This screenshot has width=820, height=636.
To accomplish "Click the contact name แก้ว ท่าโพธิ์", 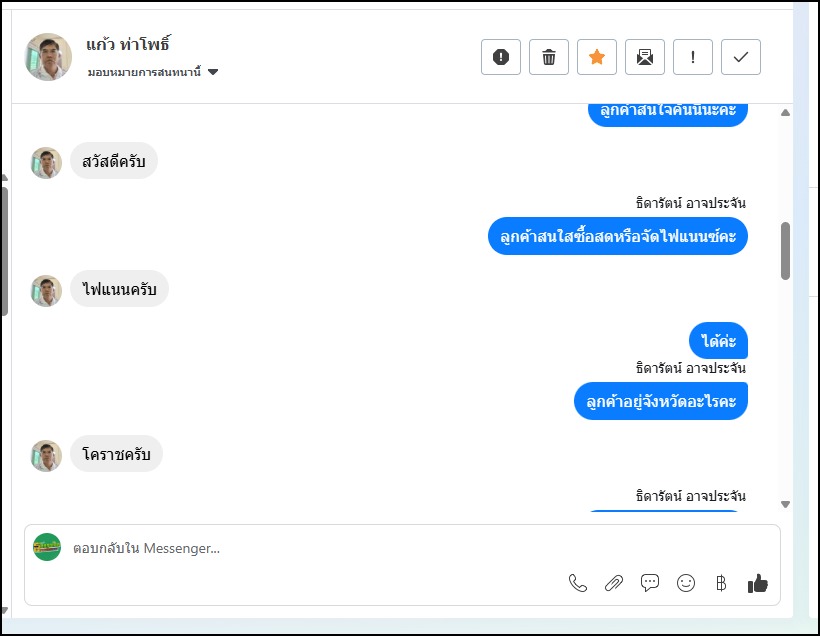I will point(129,44).
